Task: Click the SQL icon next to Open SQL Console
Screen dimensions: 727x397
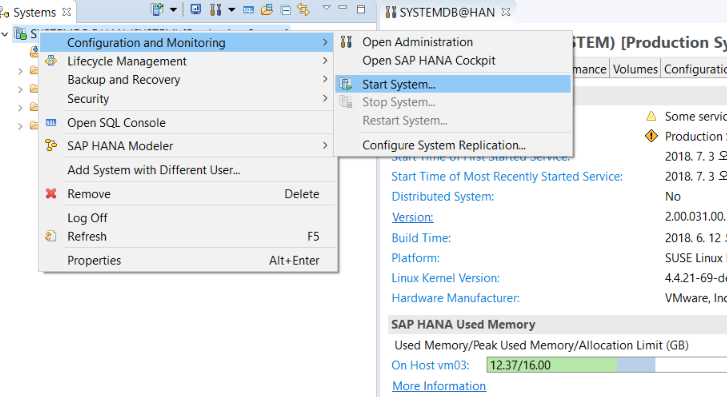Action: point(51,123)
